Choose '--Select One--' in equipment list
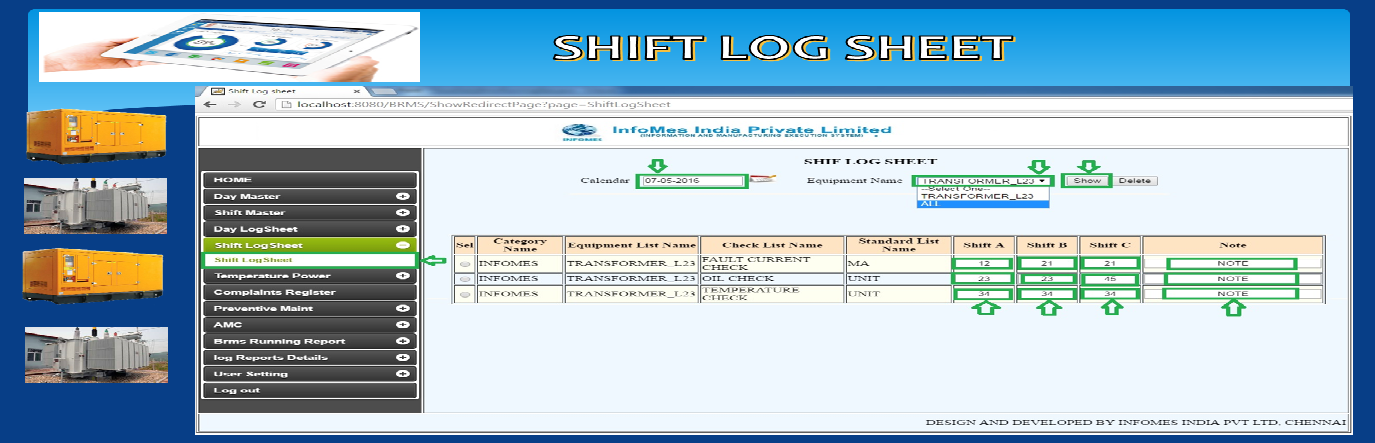This screenshot has width=1375, height=443. [982, 189]
